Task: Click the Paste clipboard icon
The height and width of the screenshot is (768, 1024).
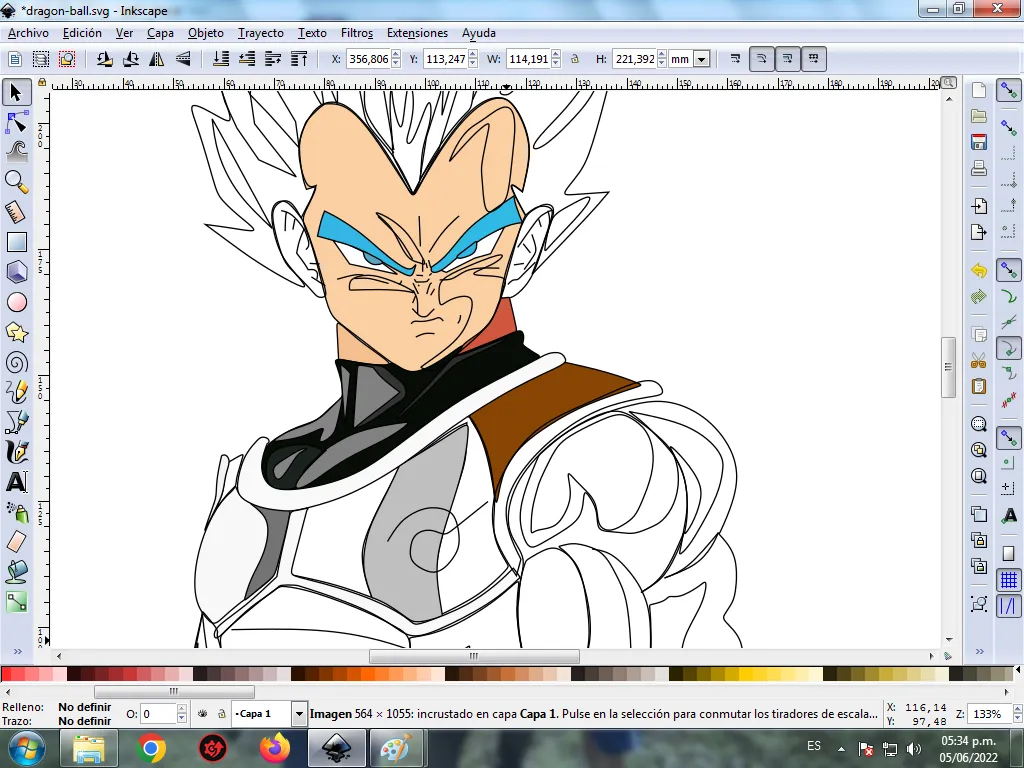Action: 978,386
